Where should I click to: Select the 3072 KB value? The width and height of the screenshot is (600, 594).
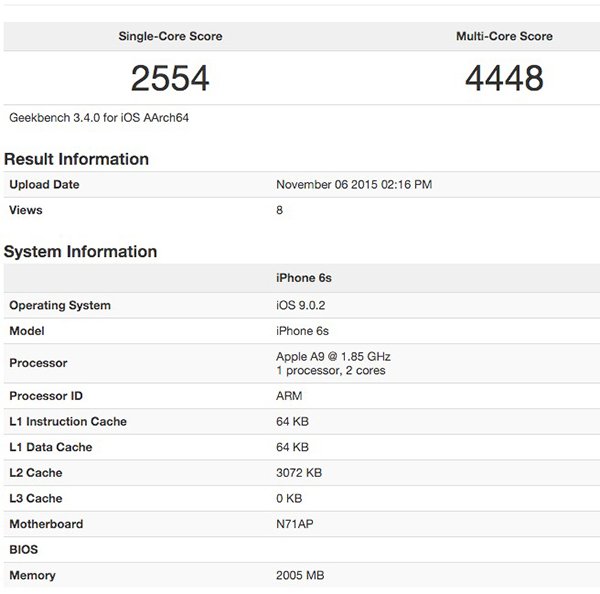point(299,473)
